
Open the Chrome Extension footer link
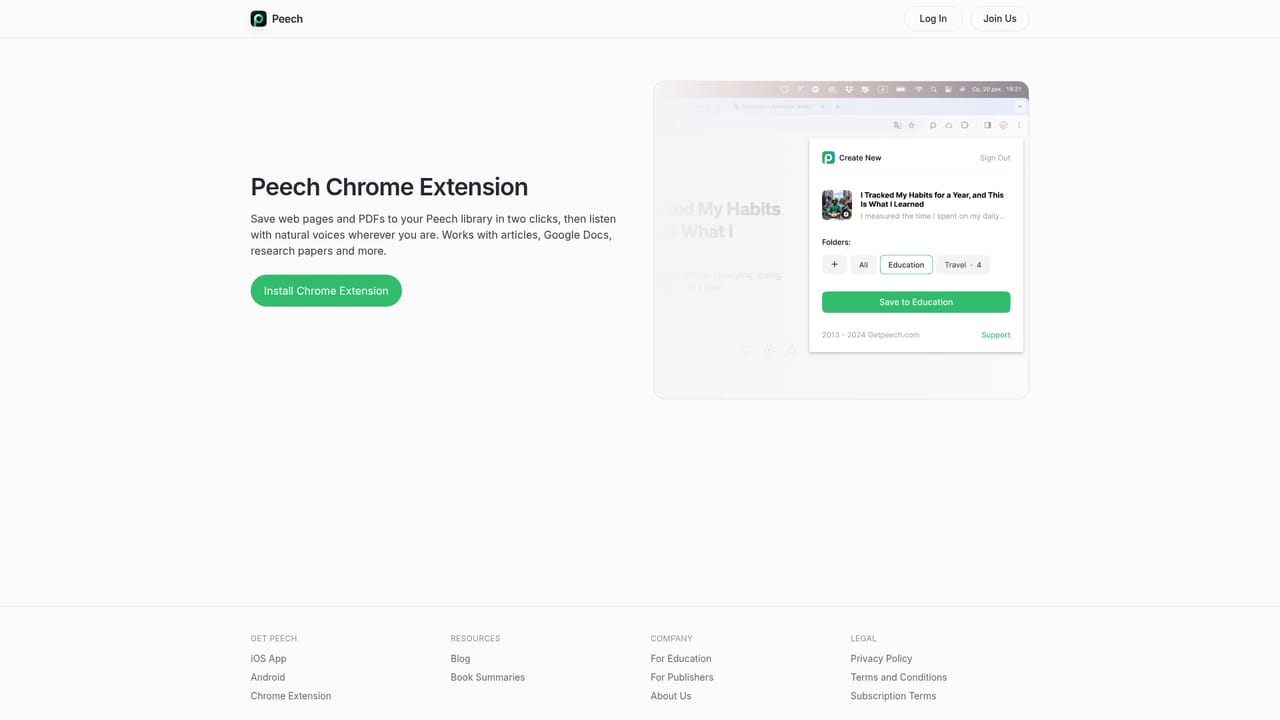pyautogui.click(x=291, y=696)
